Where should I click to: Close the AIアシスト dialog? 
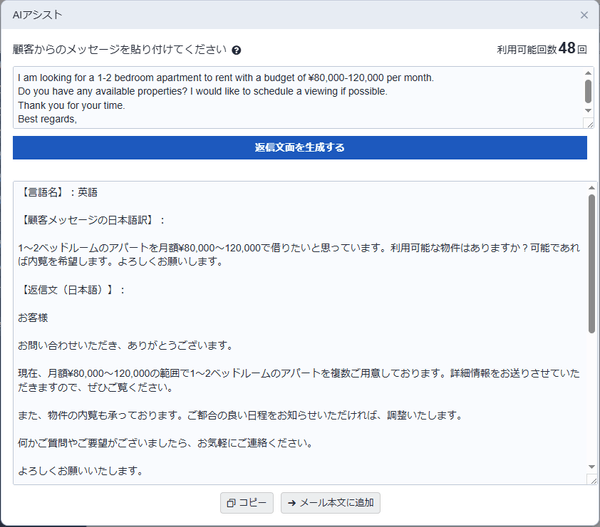point(584,15)
